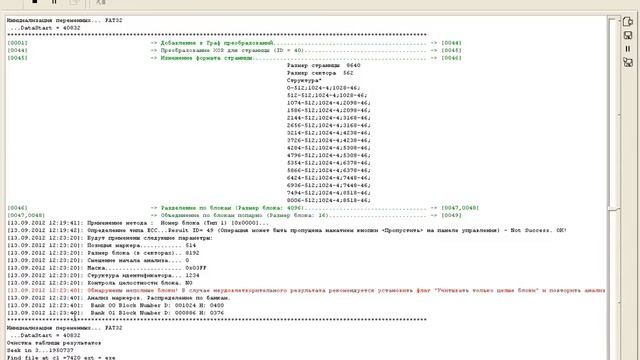Click the "Bank 00 Block Number D: 001024 H: 0400" line
The width and height of the screenshot is (640, 360).
pyautogui.click(x=116, y=305)
